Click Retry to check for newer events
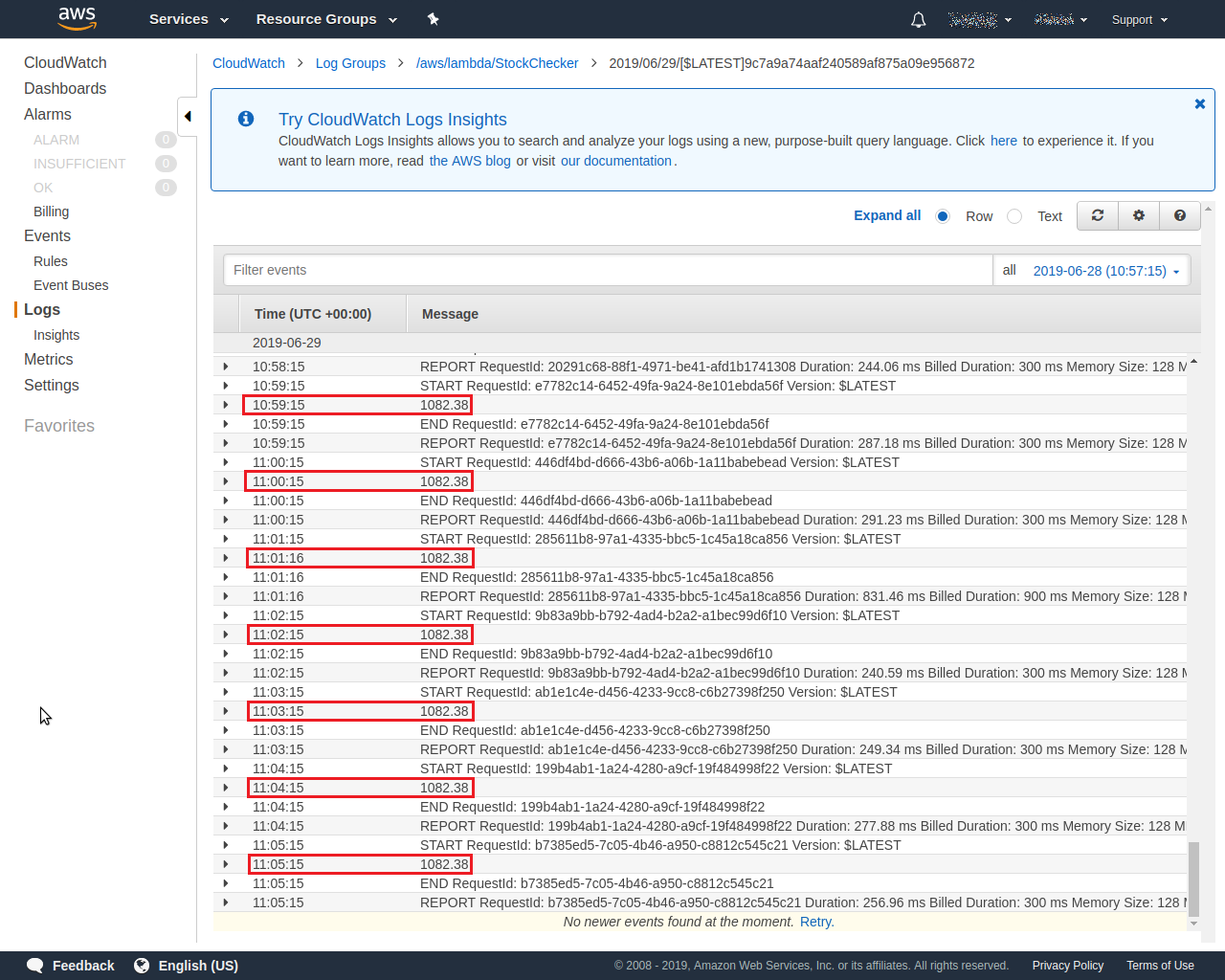 (815, 922)
